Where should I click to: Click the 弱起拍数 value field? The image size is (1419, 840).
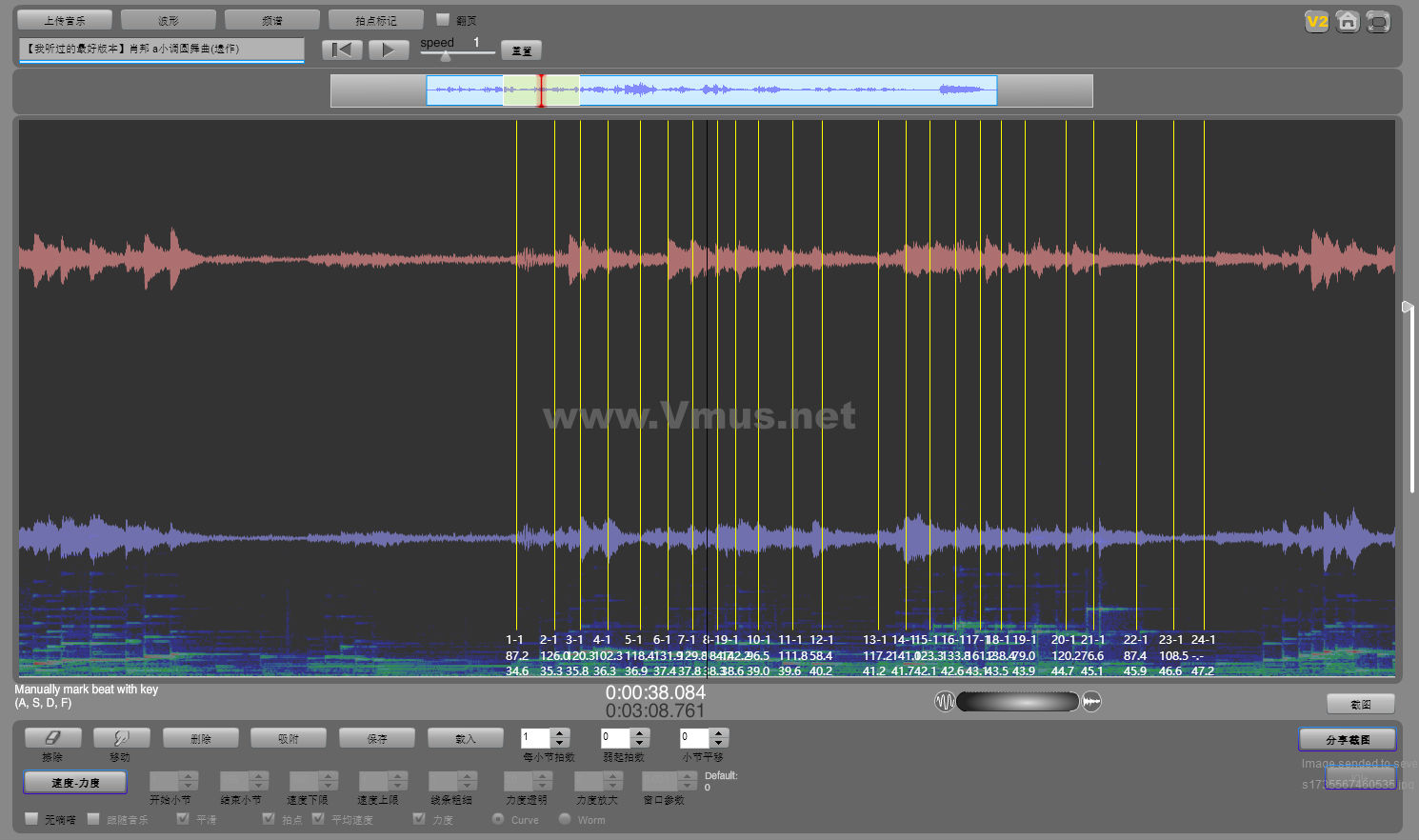point(615,738)
